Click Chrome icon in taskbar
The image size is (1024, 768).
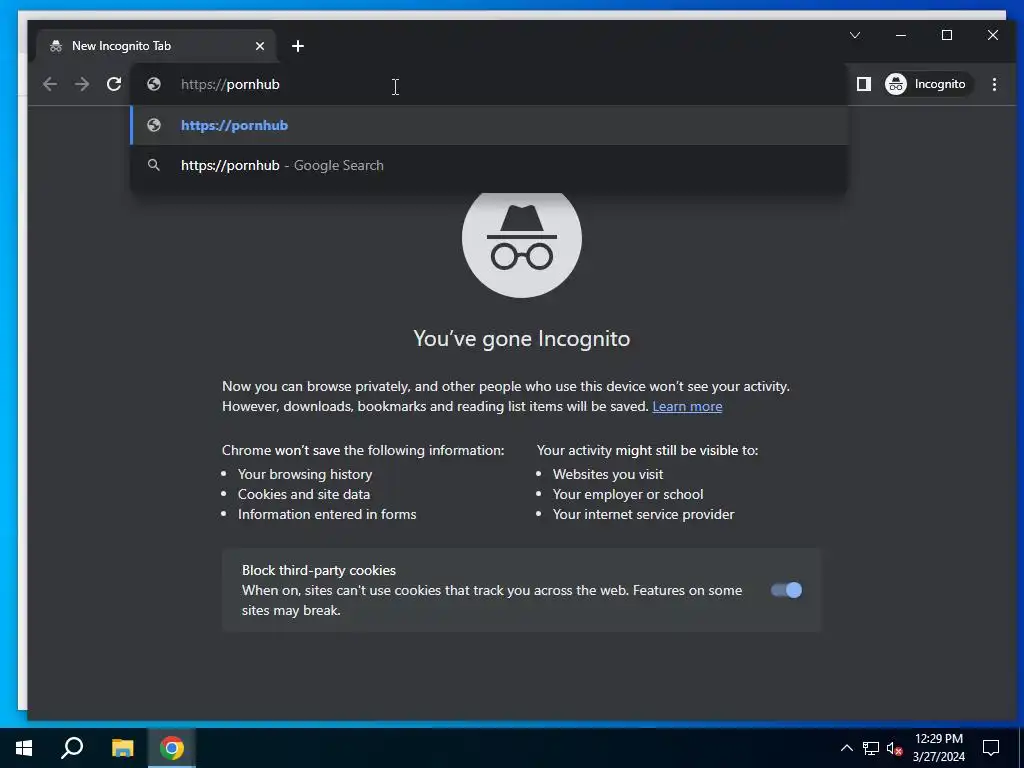pyautogui.click(x=172, y=748)
